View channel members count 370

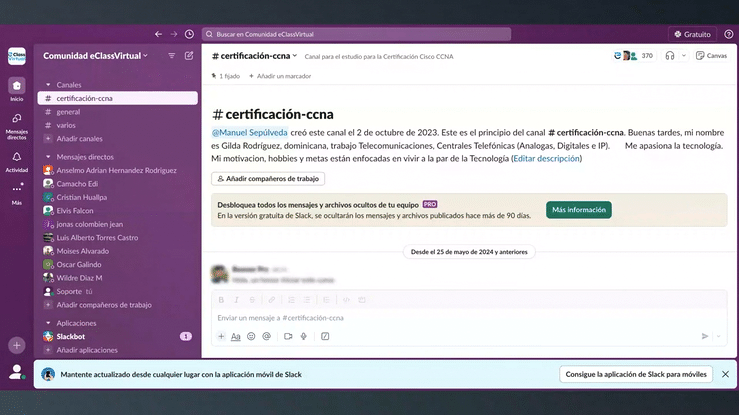pos(634,56)
